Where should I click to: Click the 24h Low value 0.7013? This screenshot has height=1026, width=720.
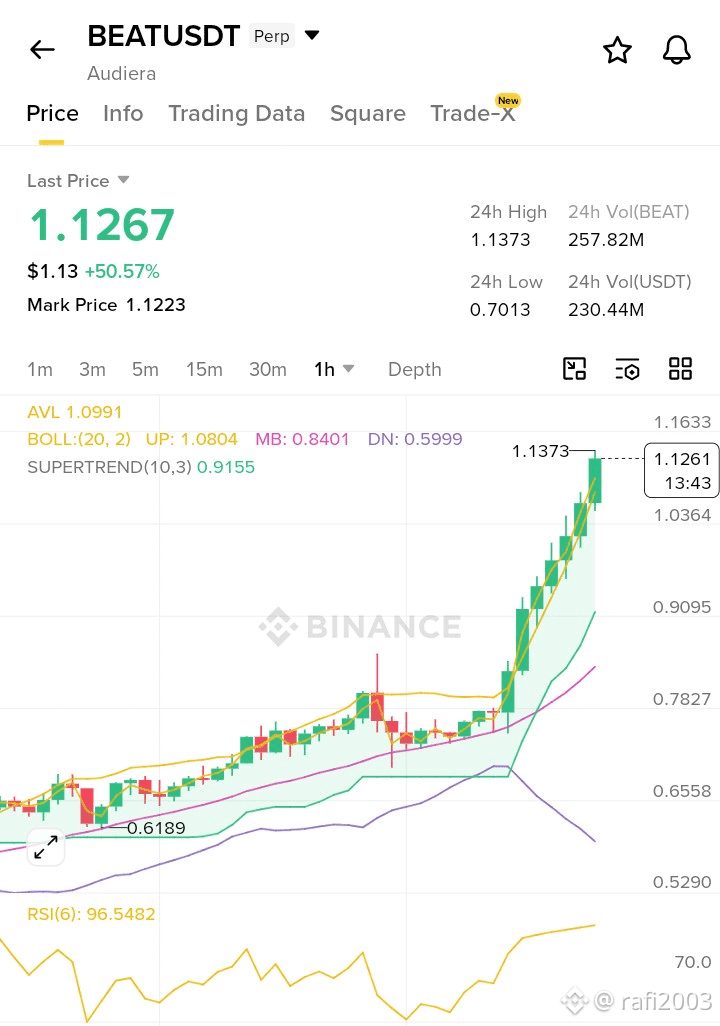pos(500,310)
